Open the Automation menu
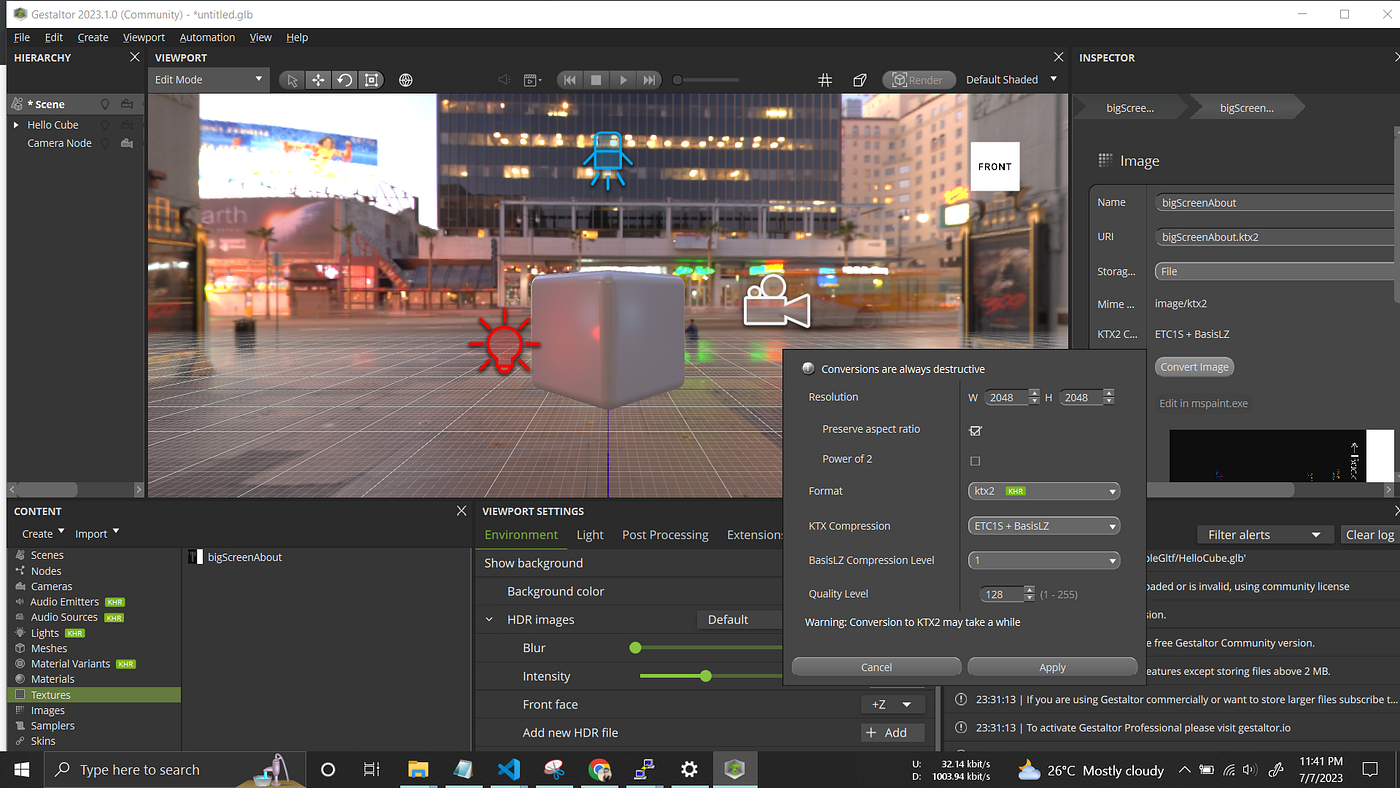The image size is (1400, 788). (x=207, y=37)
